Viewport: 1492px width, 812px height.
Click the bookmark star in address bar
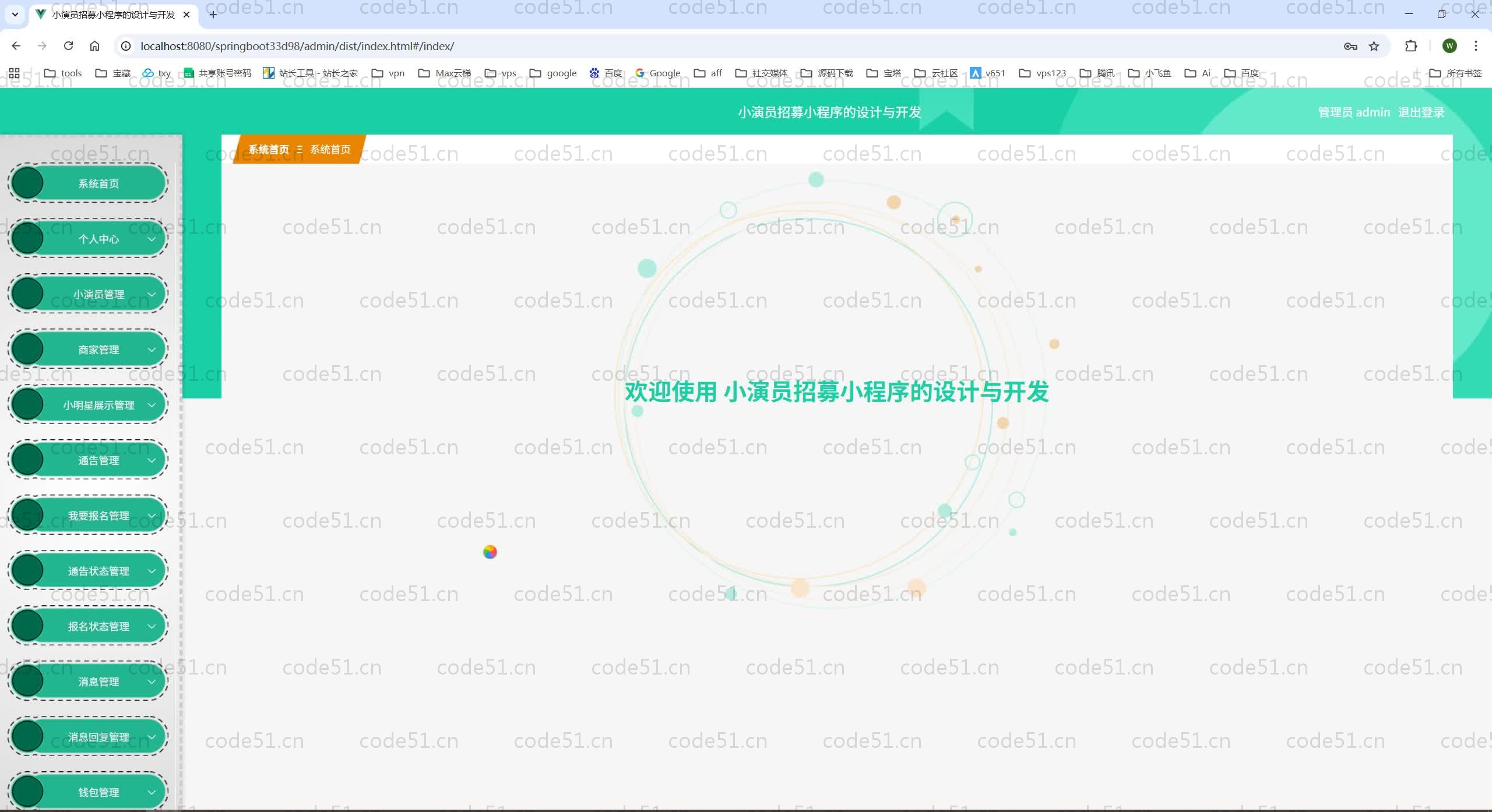point(1373,46)
